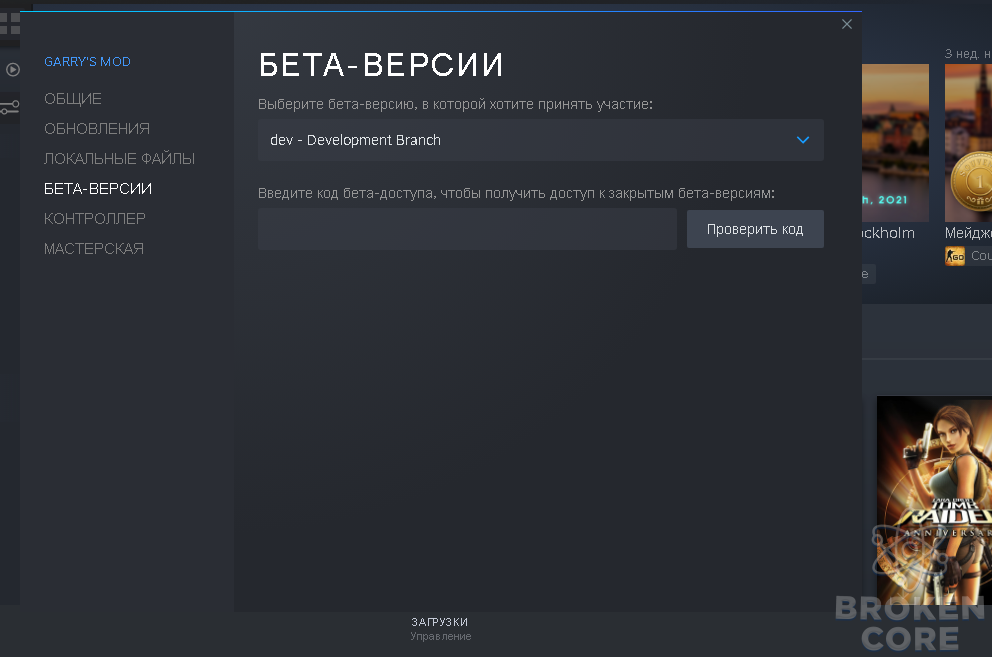Click the play circle icon in library sidebar
This screenshot has height=657, width=992.
[x=12, y=70]
